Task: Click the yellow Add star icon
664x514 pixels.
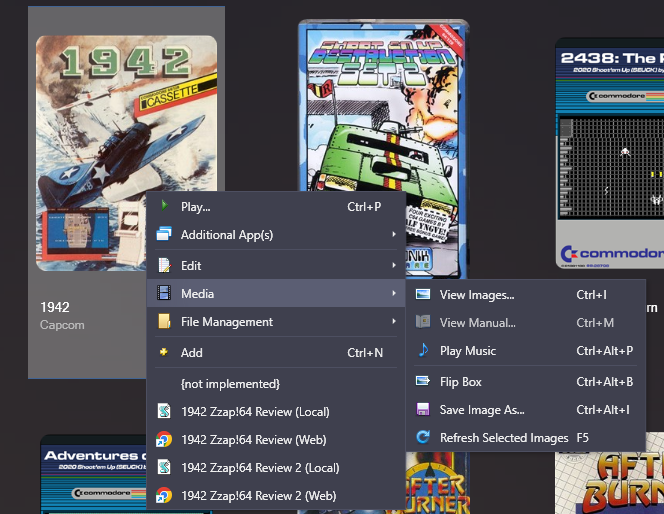Action: point(163,352)
